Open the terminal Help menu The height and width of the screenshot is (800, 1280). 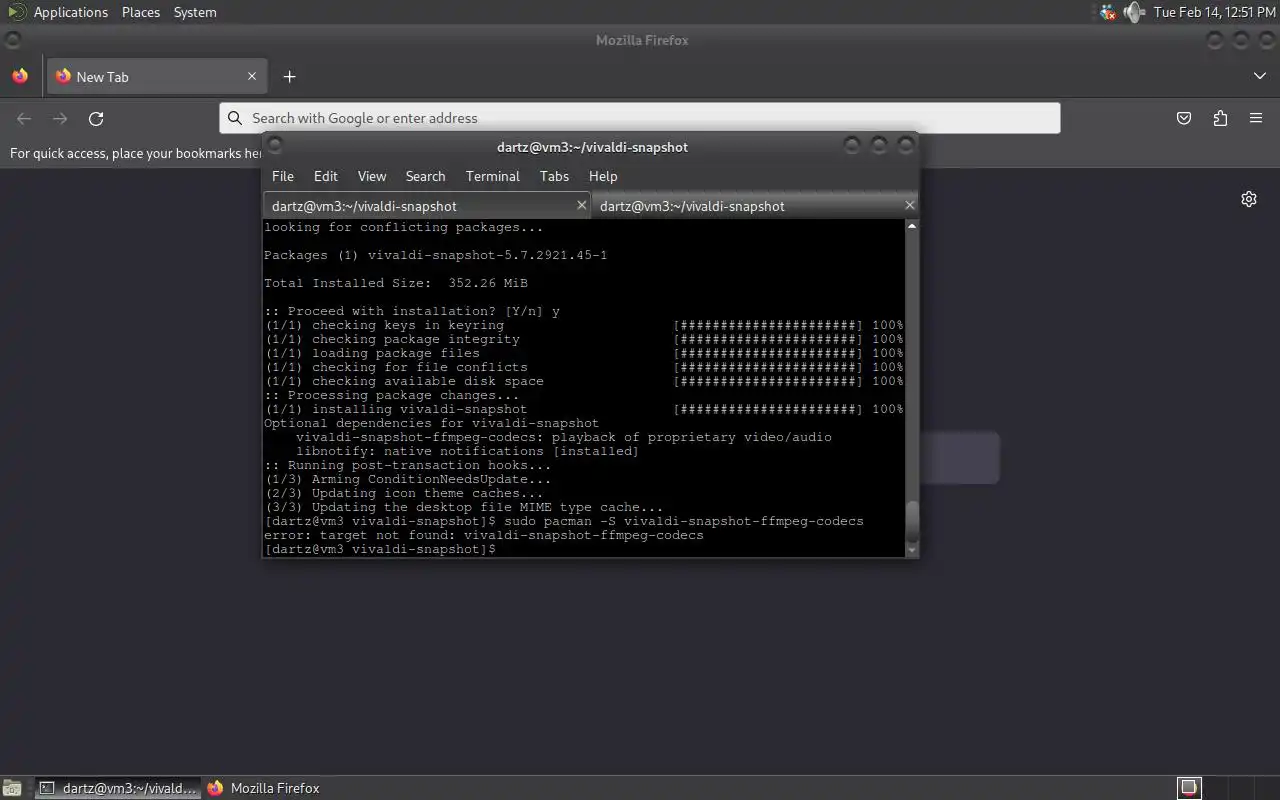tap(603, 176)
